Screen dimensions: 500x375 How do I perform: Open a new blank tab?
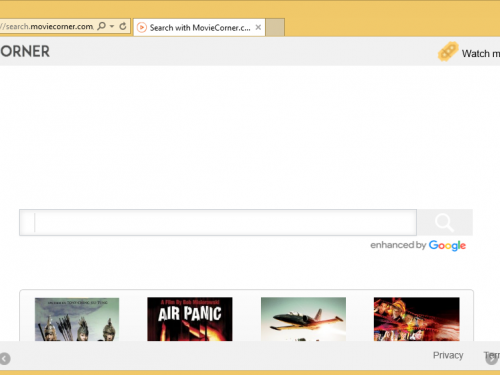coord(275,27)
